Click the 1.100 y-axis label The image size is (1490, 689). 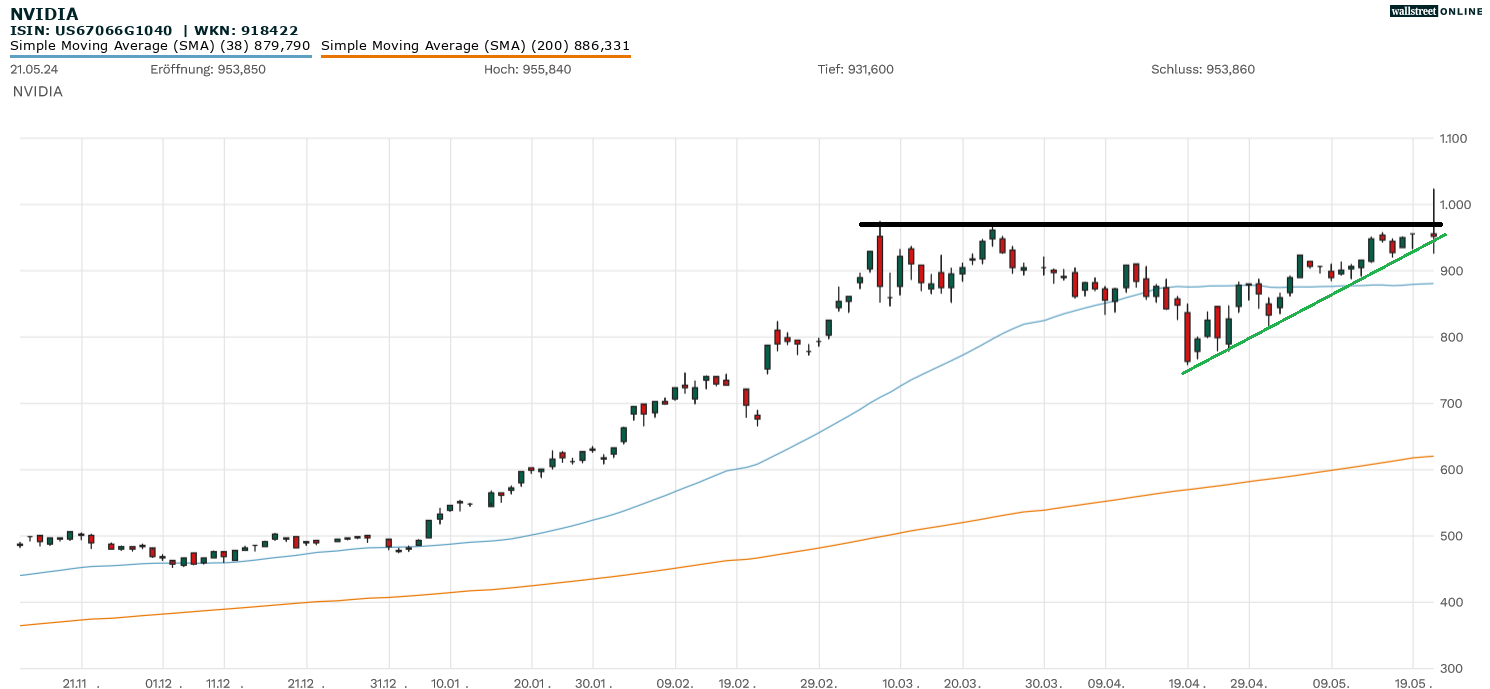coord(1452,138)
